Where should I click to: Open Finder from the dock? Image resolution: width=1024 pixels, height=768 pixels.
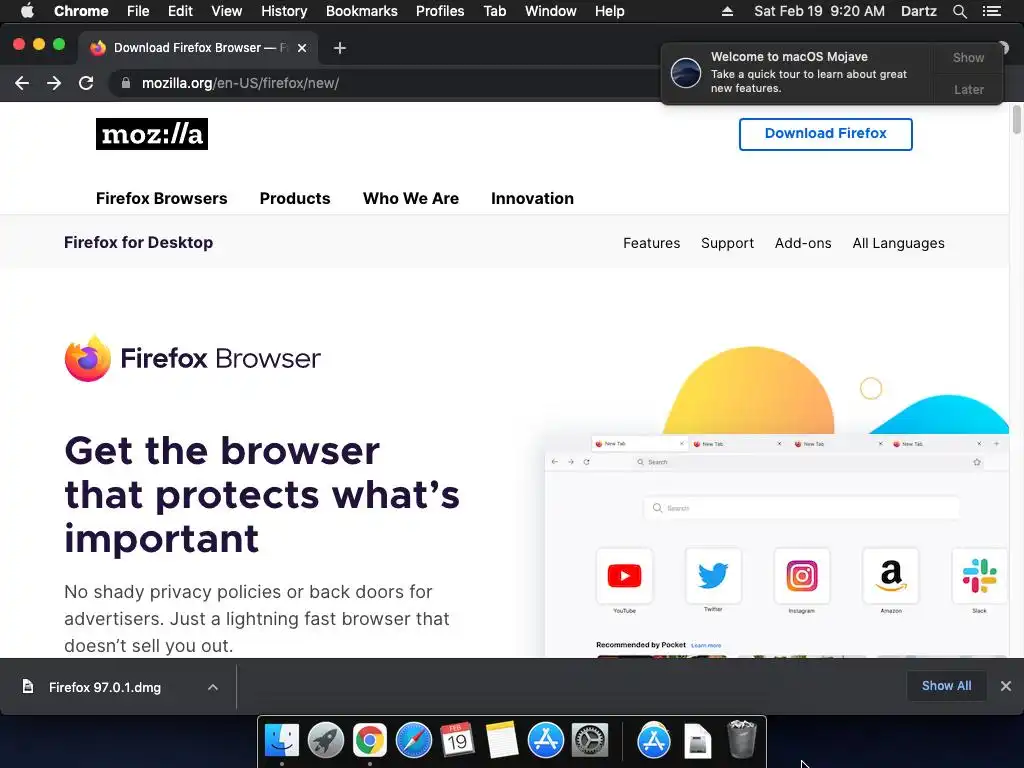coord(281,740)
